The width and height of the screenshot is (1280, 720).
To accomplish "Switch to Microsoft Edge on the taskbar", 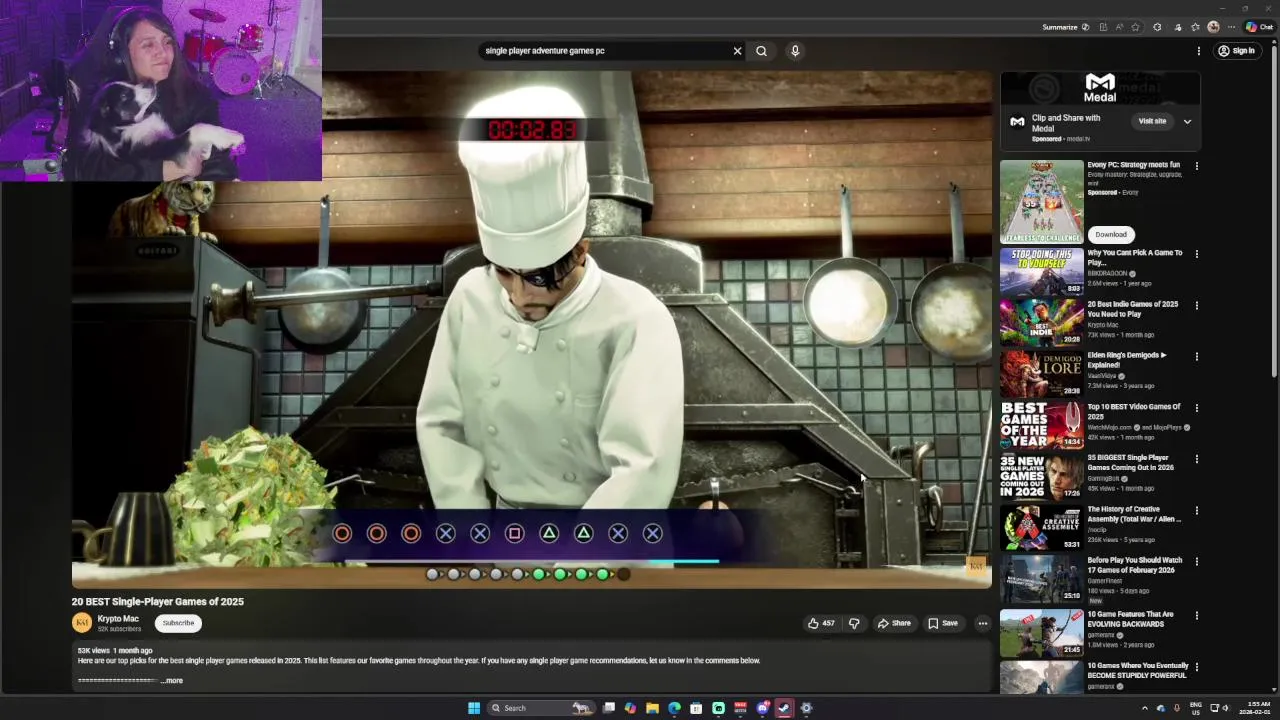I will (674, 708).
